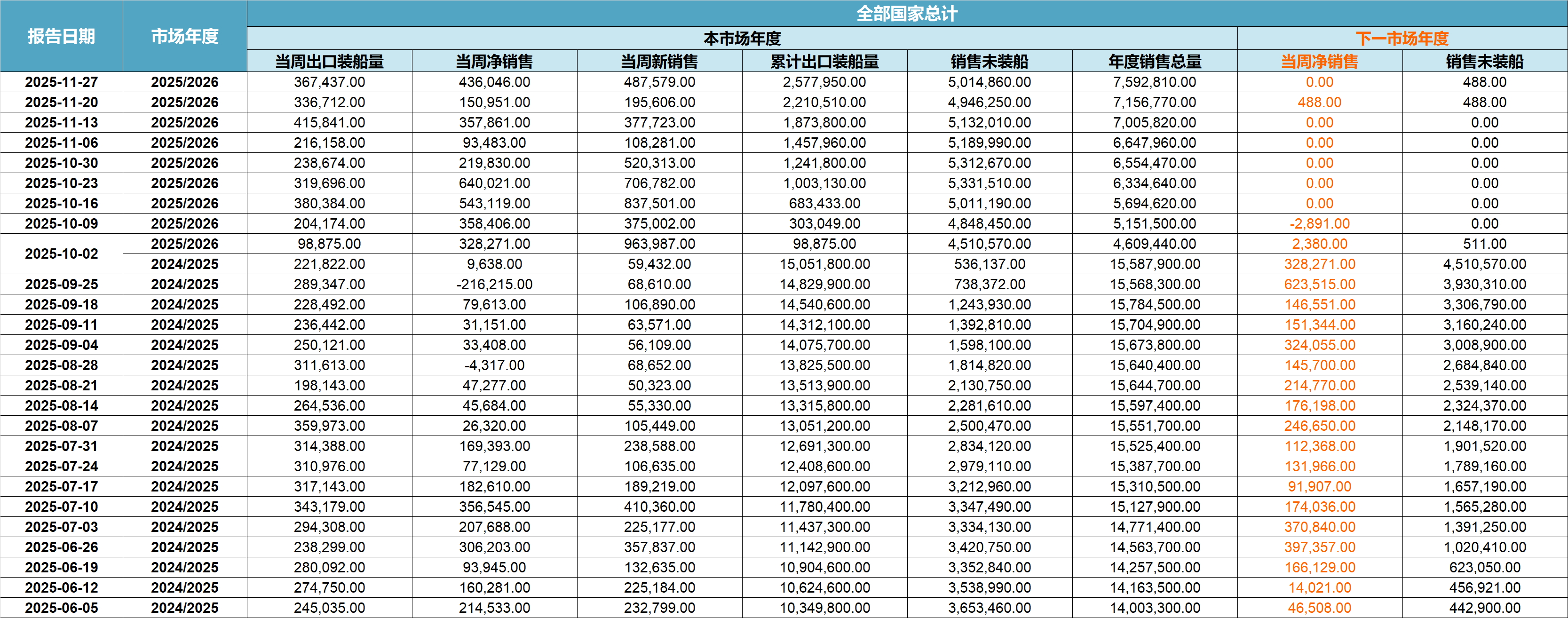Select cell 7,592,810.00 in annual sales total

1155,82
